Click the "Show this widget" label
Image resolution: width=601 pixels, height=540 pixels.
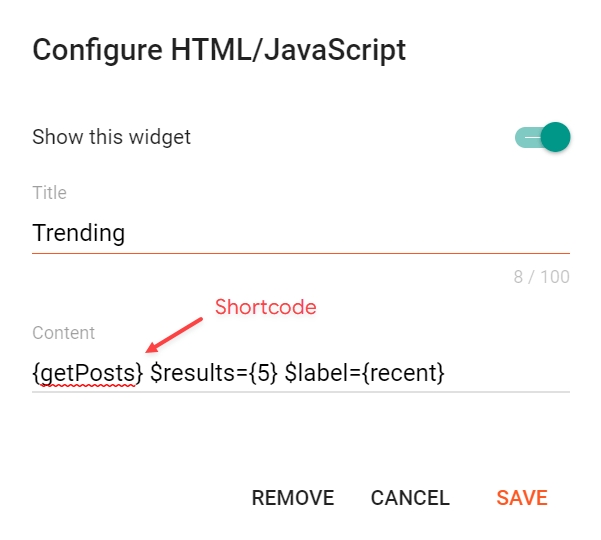[111, 137]
